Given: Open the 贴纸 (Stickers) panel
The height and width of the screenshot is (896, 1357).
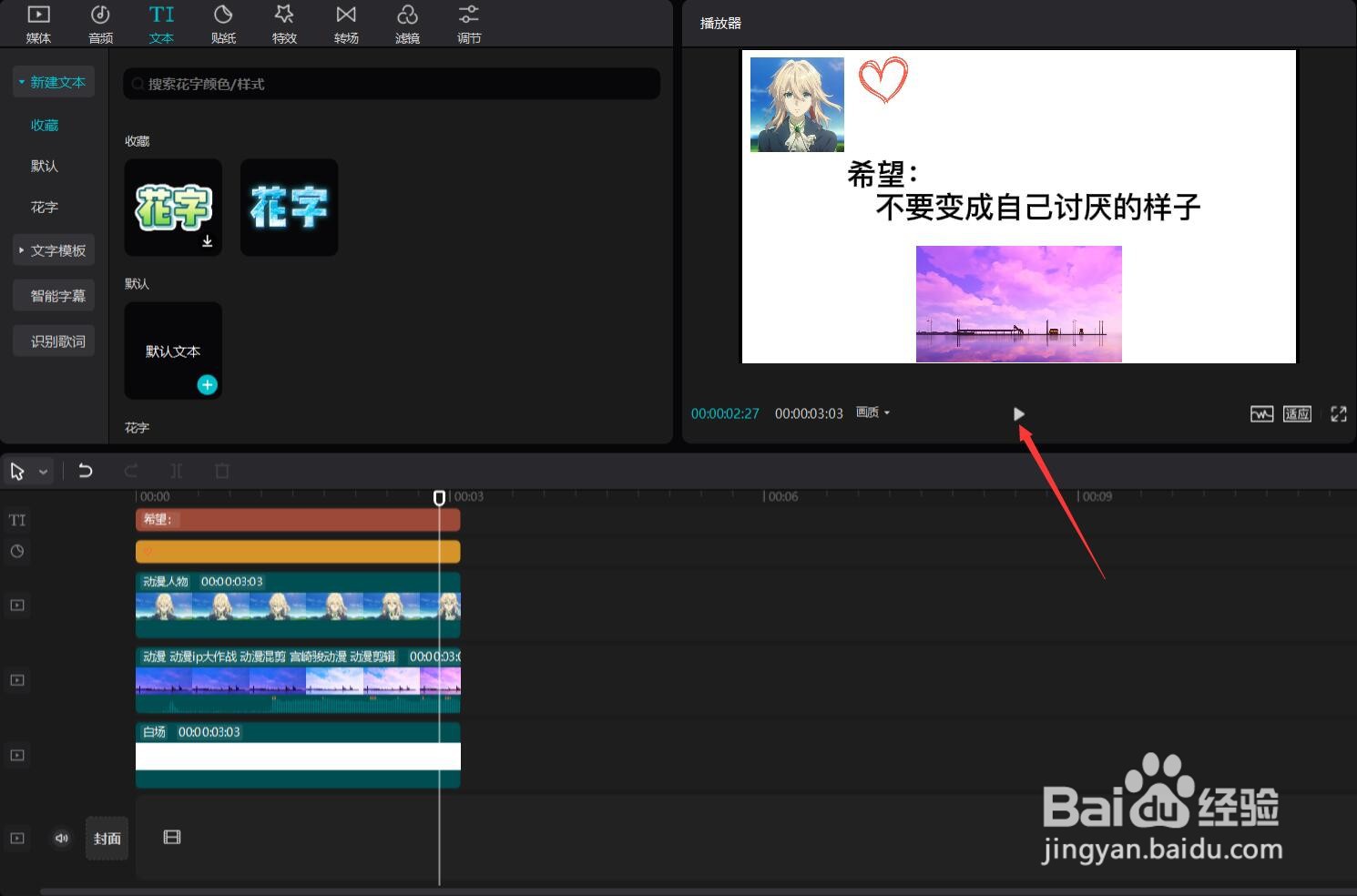Looking at the screenshot, I should pyautogui.click(x=223, y=23).
